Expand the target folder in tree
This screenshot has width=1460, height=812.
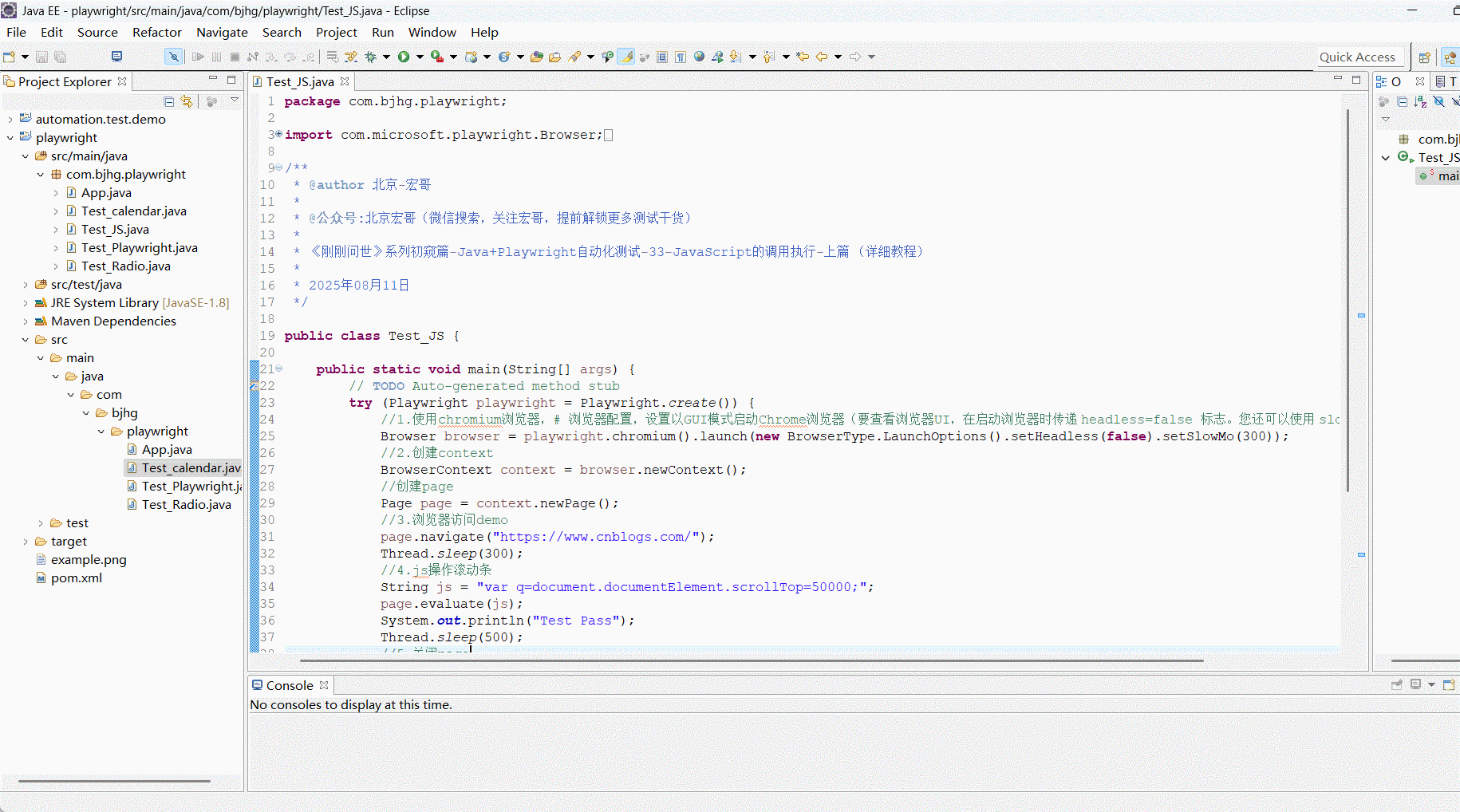pos(26,542)
